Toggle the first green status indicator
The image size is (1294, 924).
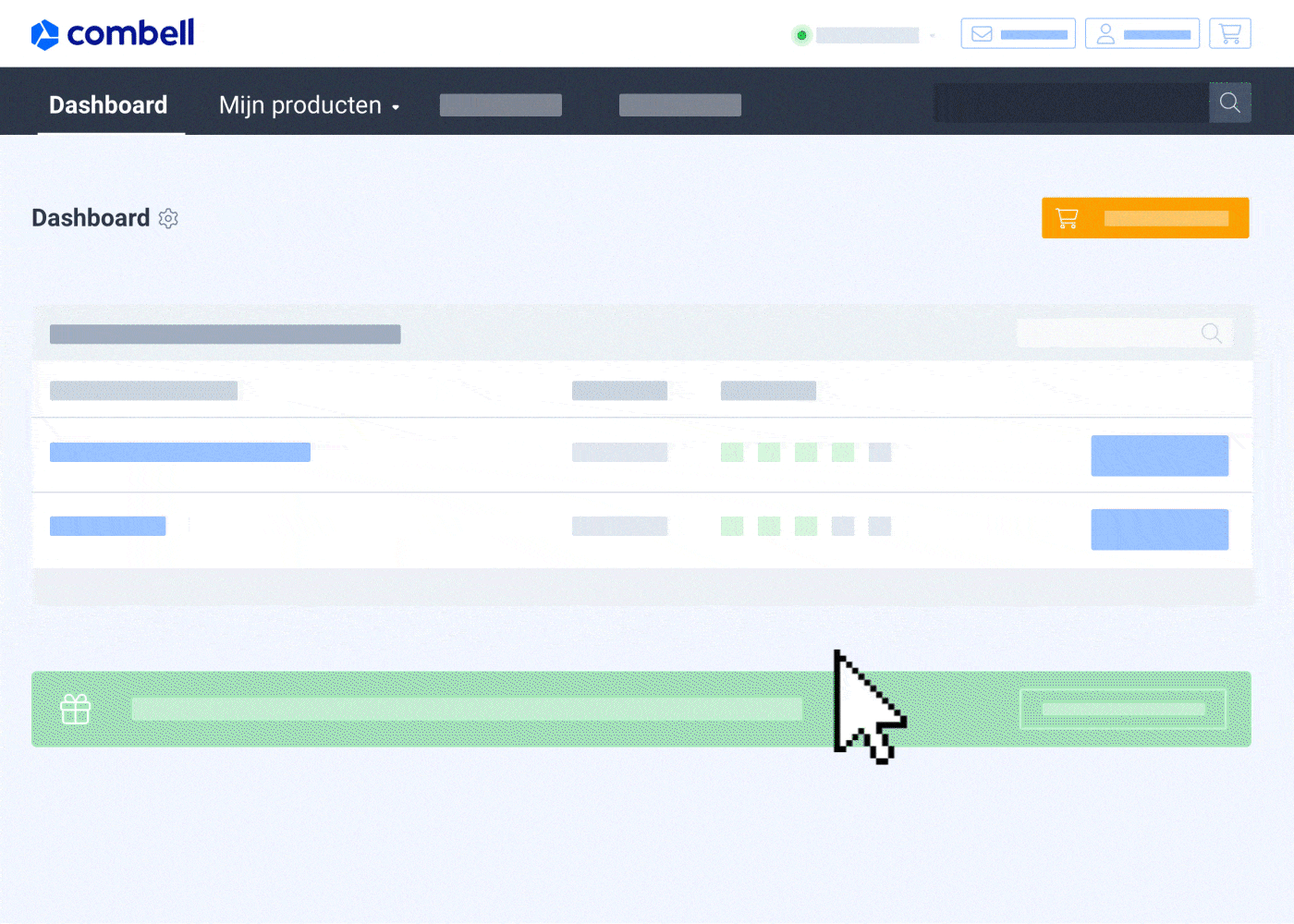click(x=732, y=452)
